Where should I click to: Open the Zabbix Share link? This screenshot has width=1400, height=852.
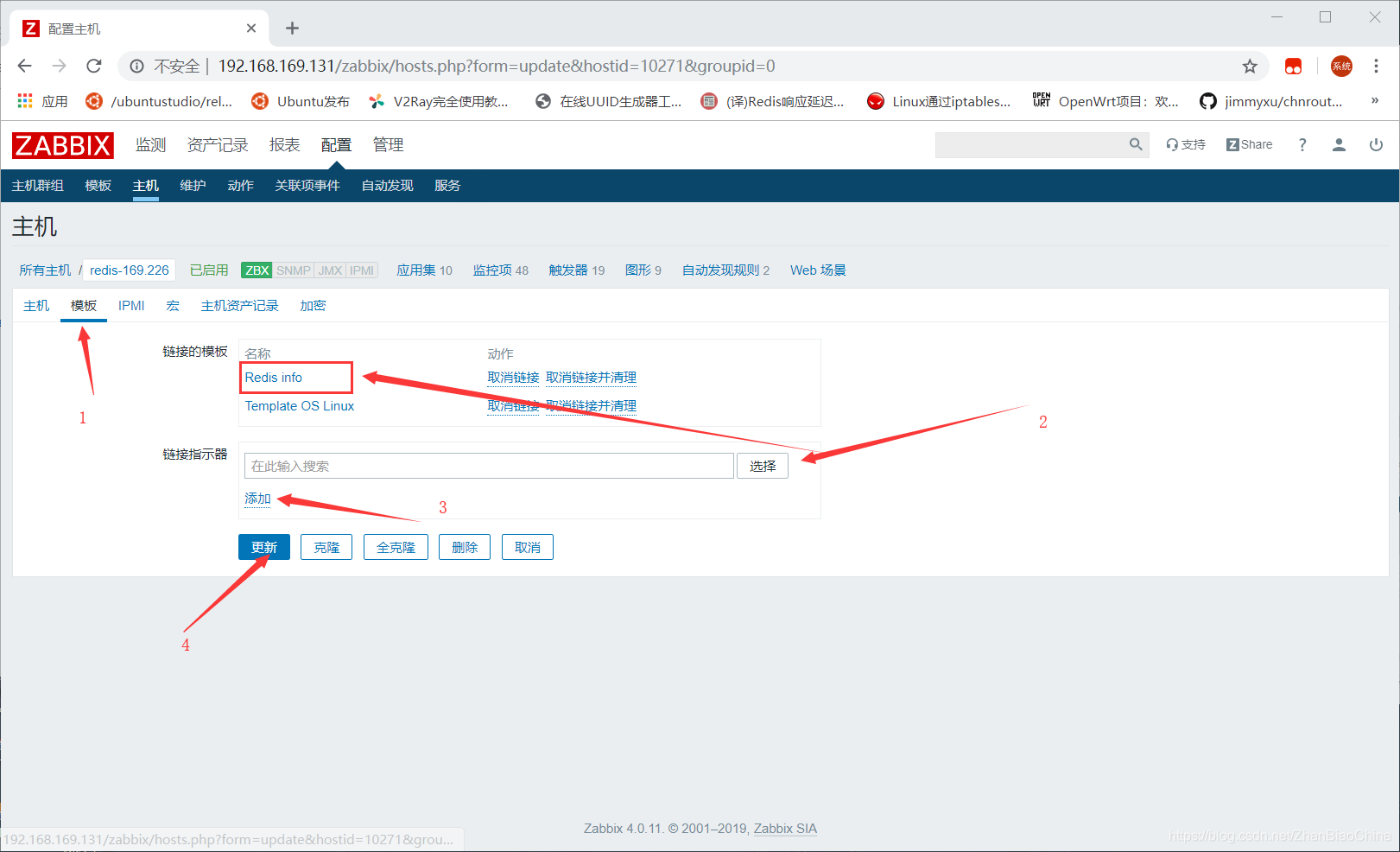(x=1249, y=144)
